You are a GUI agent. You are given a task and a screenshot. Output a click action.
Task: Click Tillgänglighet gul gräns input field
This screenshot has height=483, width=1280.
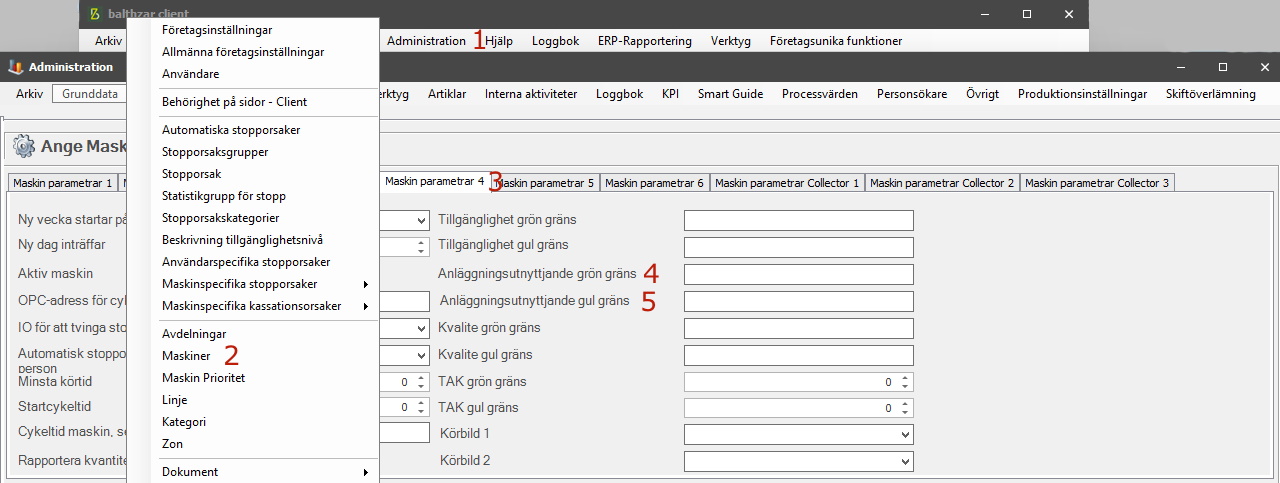point(799,247)
